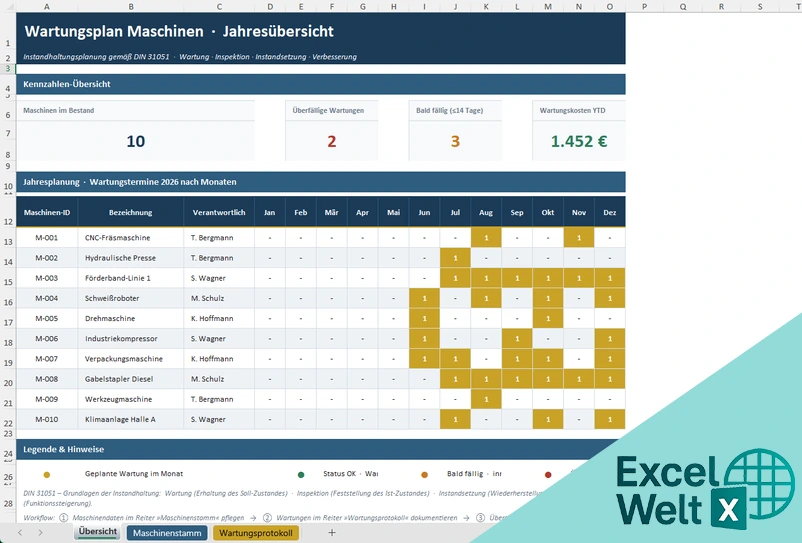Click Werkzeugmaschine August maintenance cell
The image size is (802, 543).
[x=486, y=399]
